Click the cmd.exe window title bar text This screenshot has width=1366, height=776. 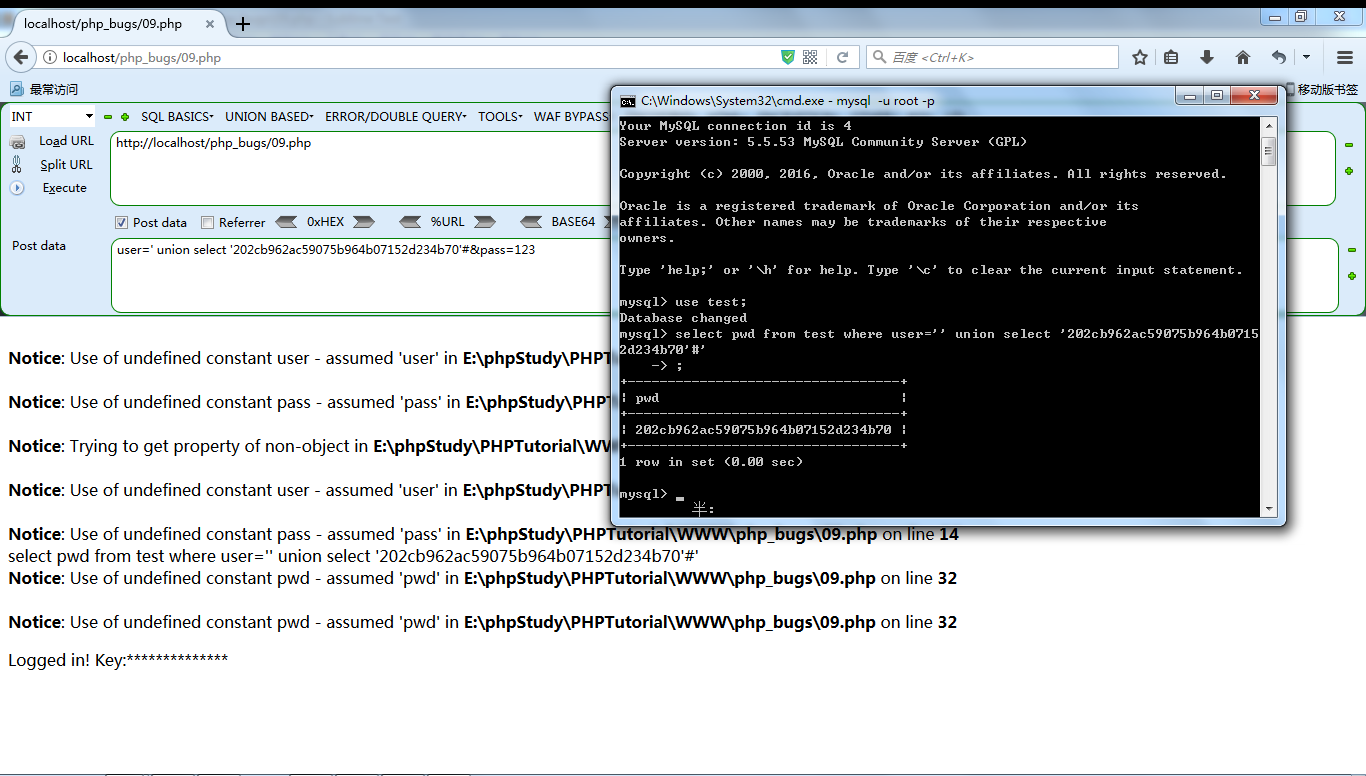(x=788, y=101)
